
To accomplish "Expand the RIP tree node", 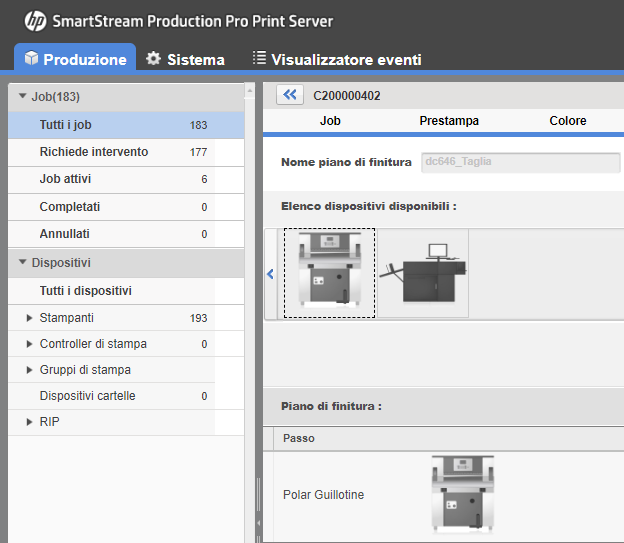I will click(29, 422).
